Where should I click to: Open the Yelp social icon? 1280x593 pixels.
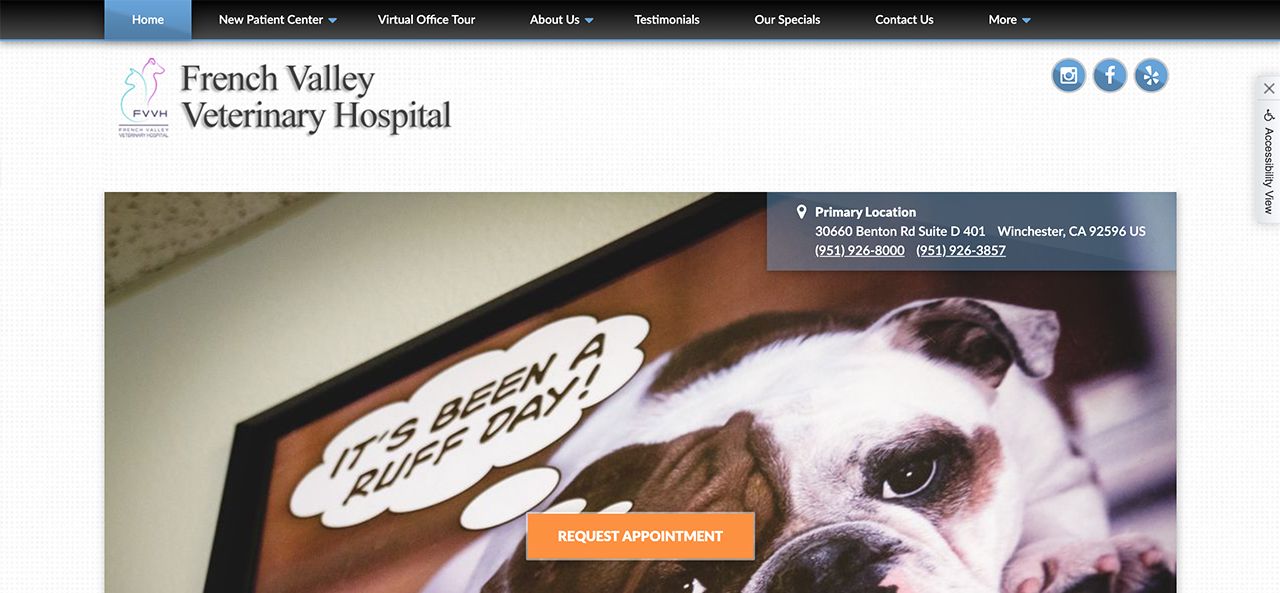(x=1151, y=75)
